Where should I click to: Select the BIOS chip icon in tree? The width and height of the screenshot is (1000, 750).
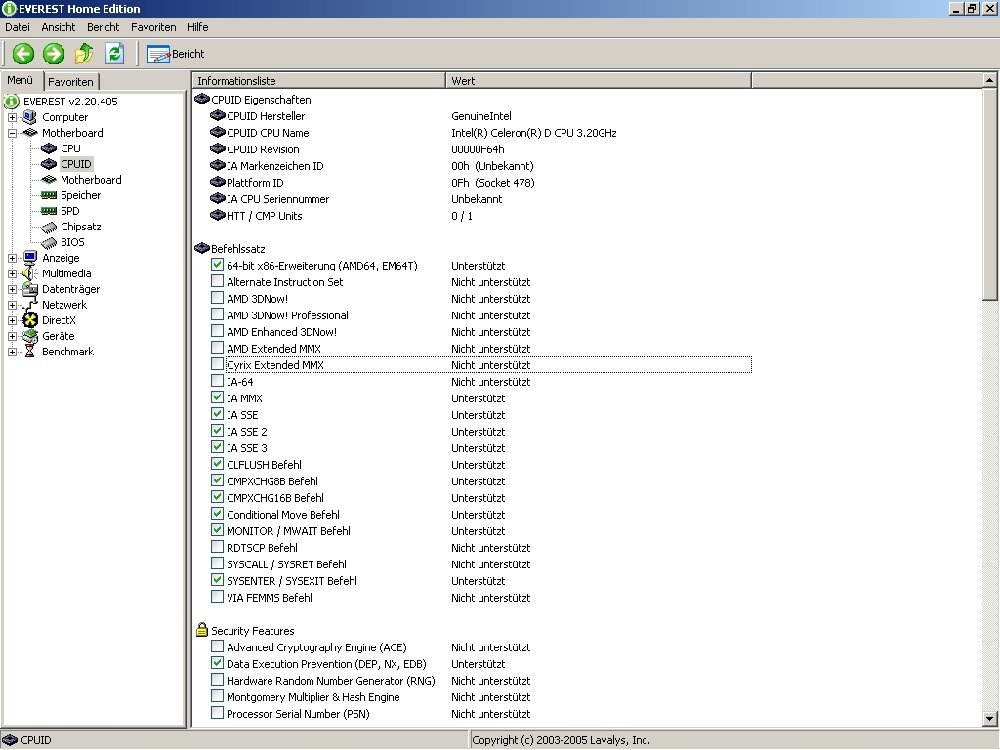[x=50, y=242]
